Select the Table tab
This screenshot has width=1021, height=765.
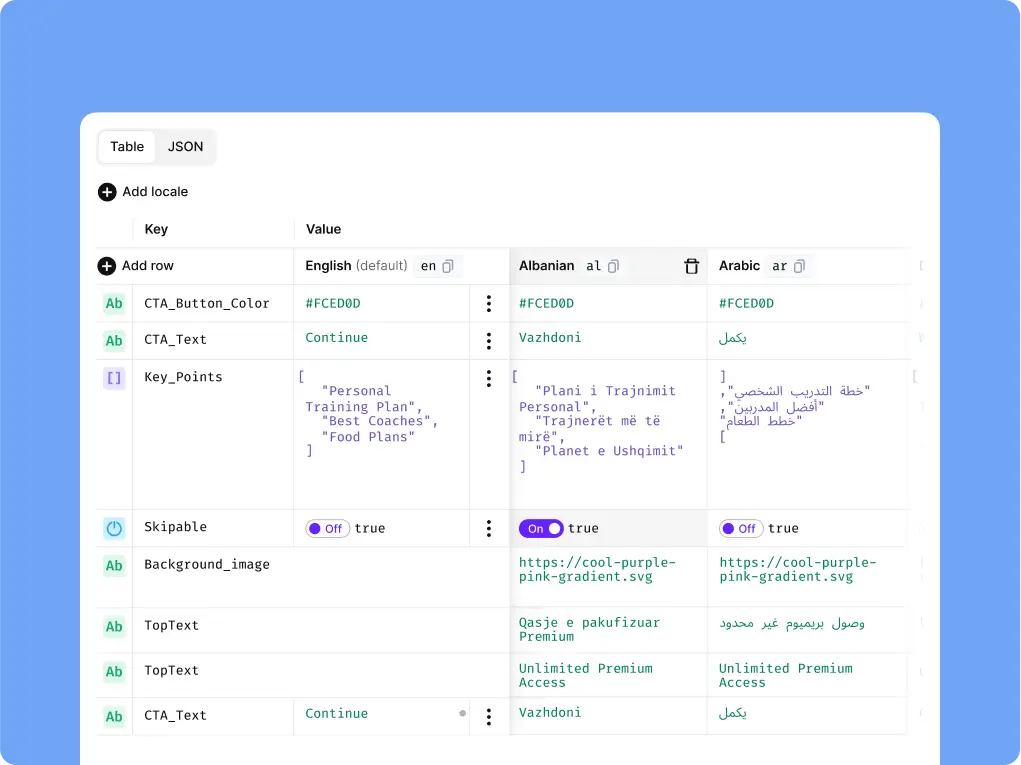tap(127, 146)
